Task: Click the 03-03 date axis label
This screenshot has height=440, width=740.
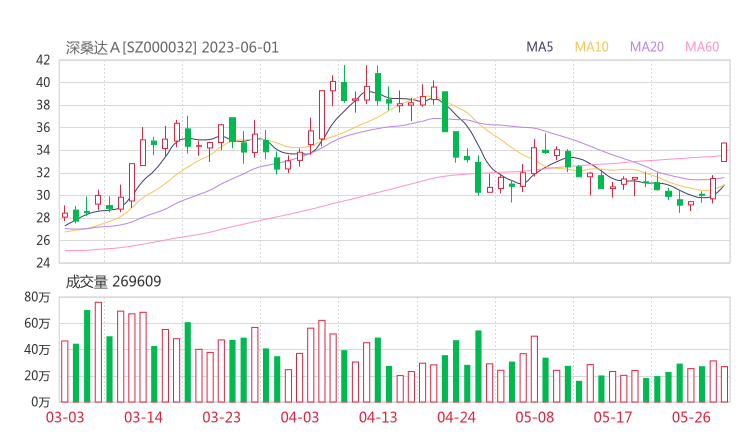Action: click(x=65, y=417)
